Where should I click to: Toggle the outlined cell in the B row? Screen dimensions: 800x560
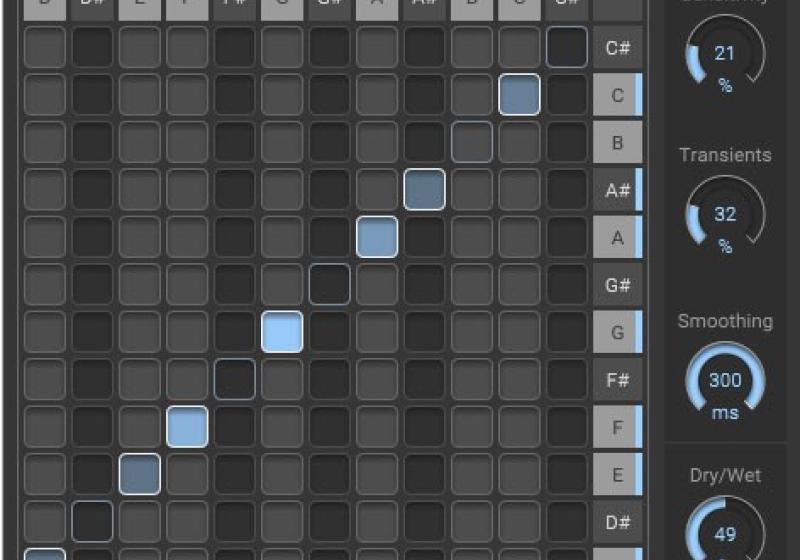coord(472,142)
